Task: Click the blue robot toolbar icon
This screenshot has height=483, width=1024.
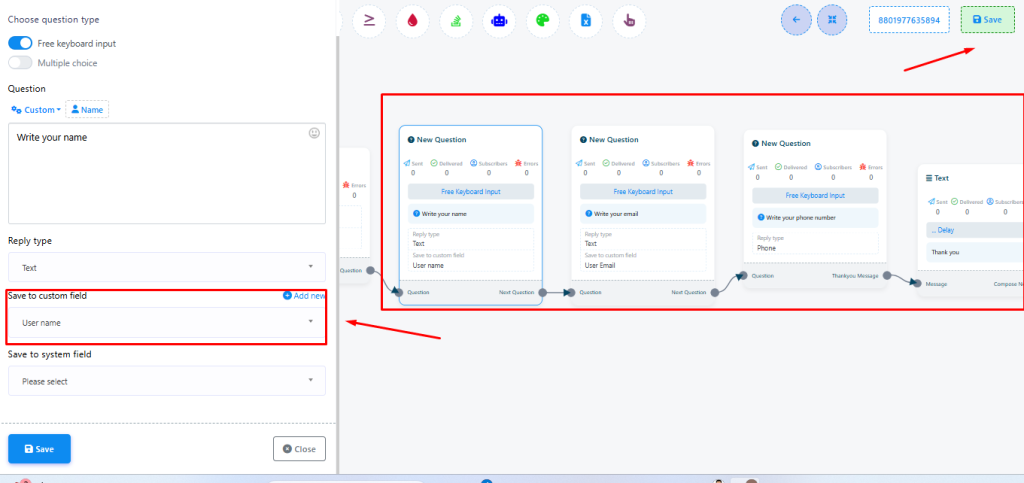Action: (499, 20)
